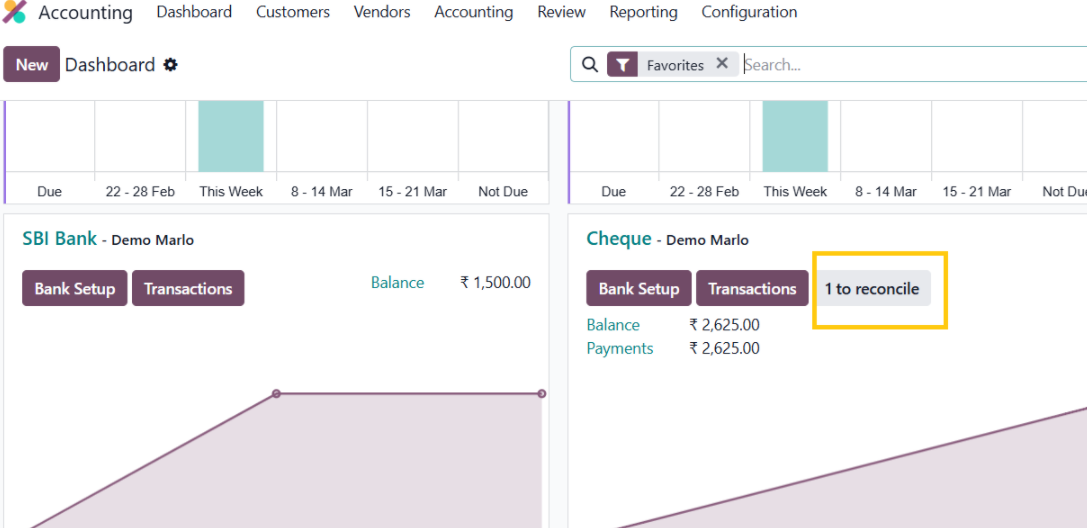Screen dimensions: 1087x528
Task: Expand the Reporting menu
Action: click(x=643, y=12)
